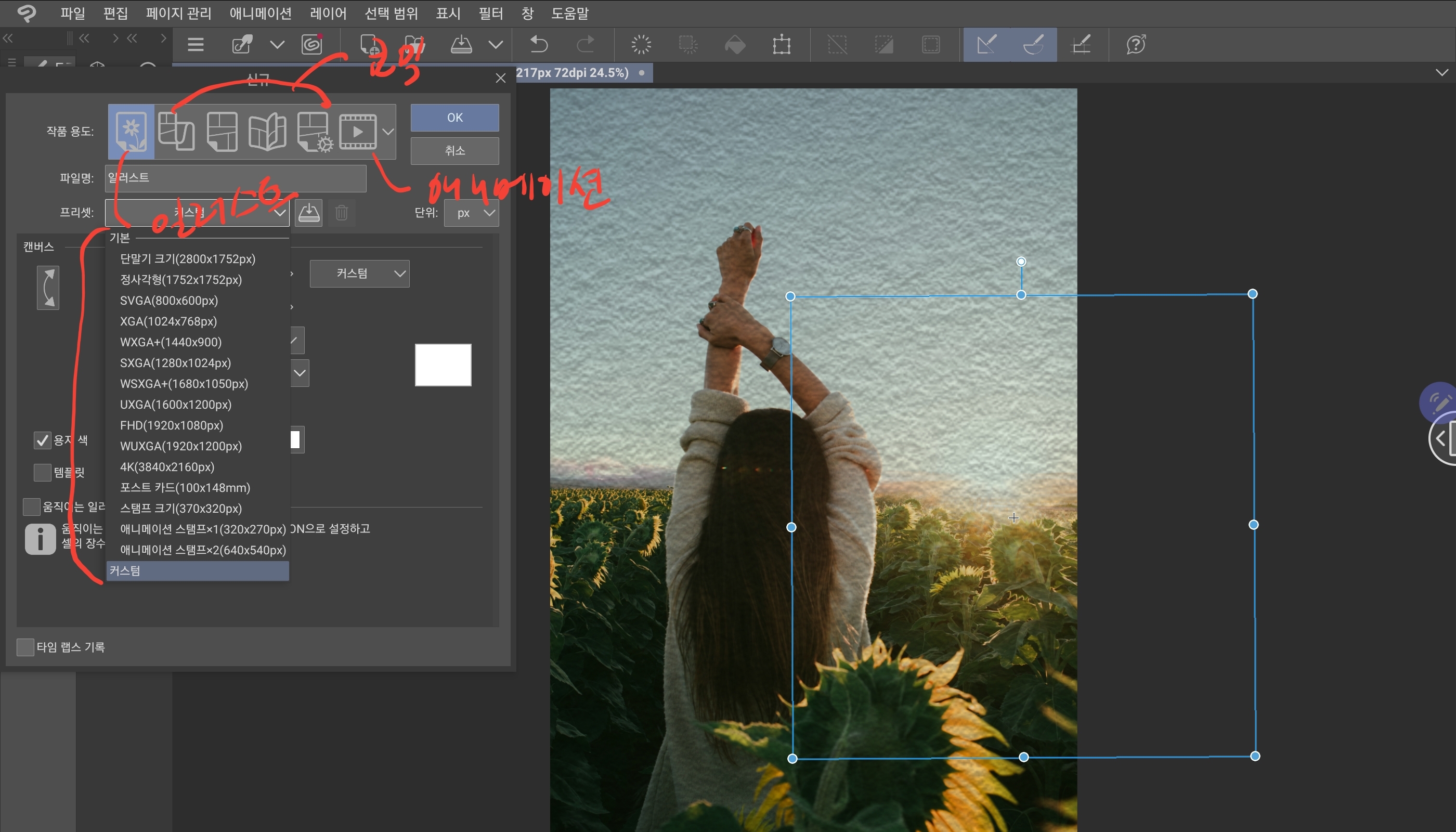Open the 단위 px dropdown

[x=472, y=213]
